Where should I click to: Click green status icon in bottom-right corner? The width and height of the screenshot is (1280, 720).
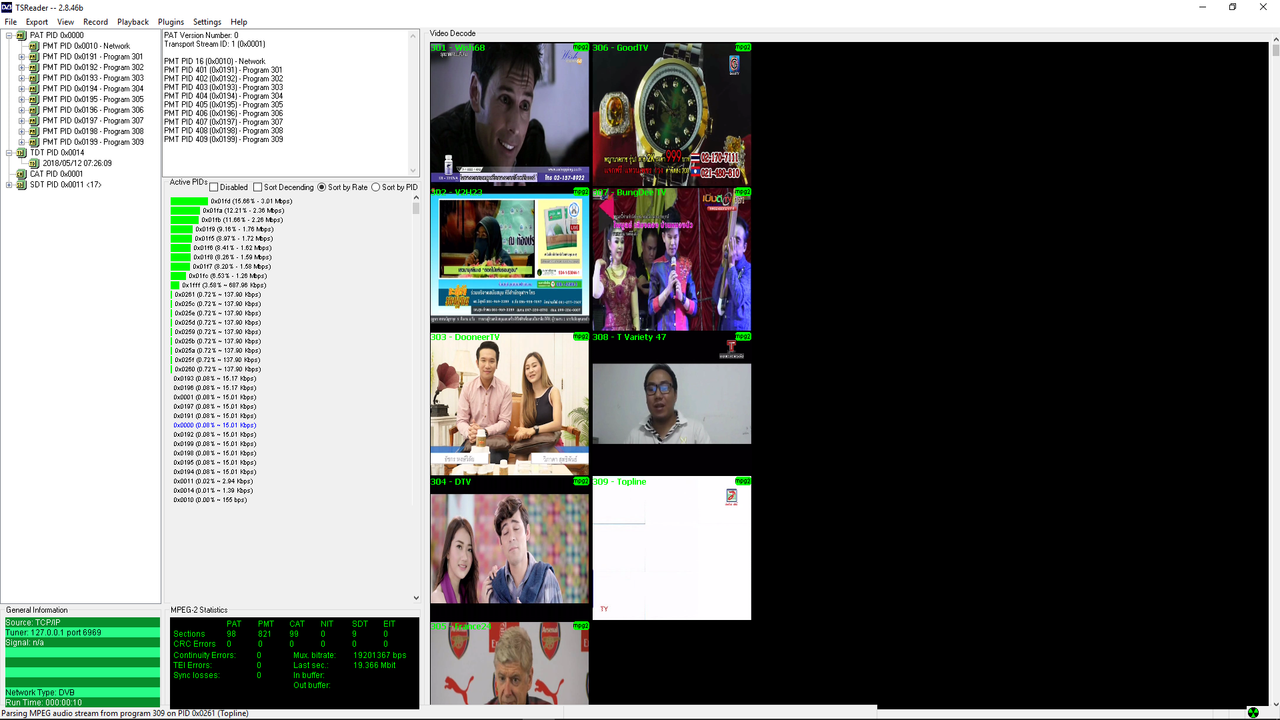click(x=1253, y=712)
